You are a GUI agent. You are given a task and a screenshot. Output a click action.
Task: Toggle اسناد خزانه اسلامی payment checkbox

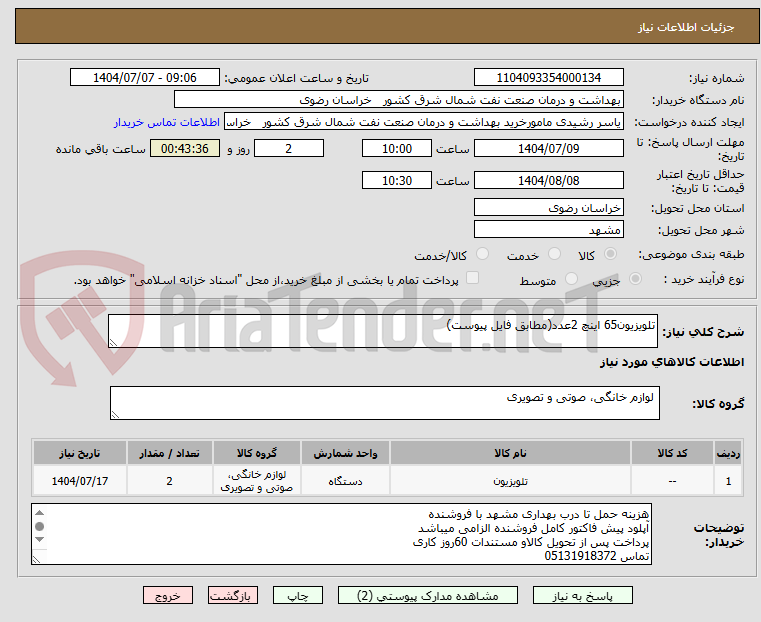click(x=472, y=278)
